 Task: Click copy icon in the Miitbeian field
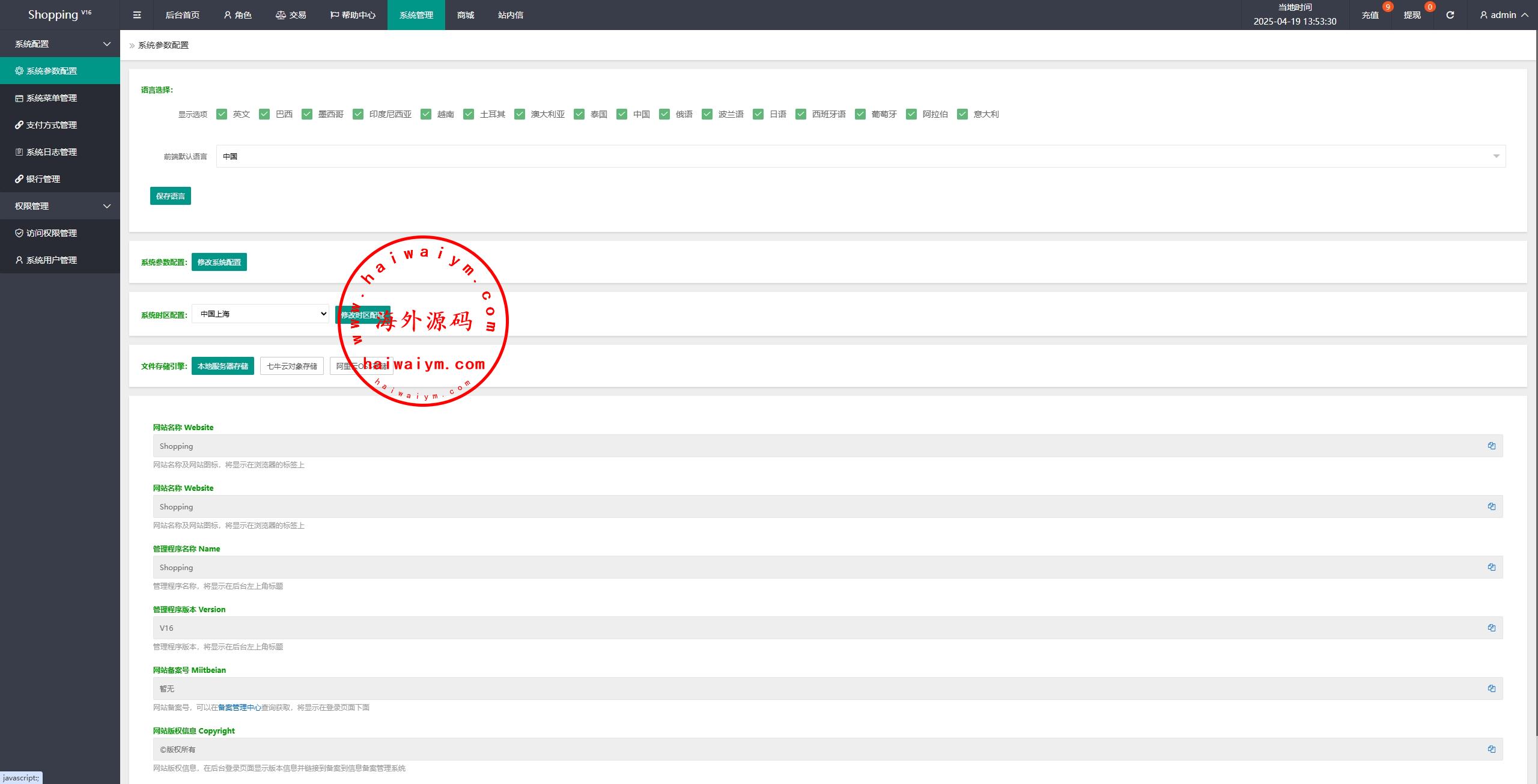pos(1491,688)
